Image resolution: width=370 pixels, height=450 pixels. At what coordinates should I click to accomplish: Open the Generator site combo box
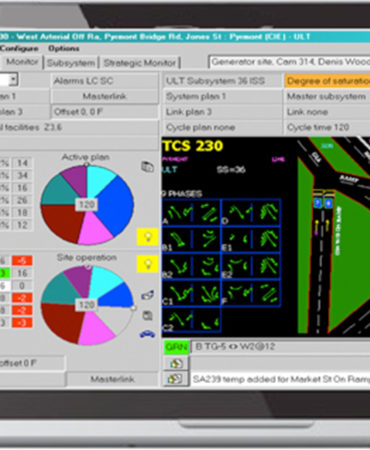tap(289, 62)
